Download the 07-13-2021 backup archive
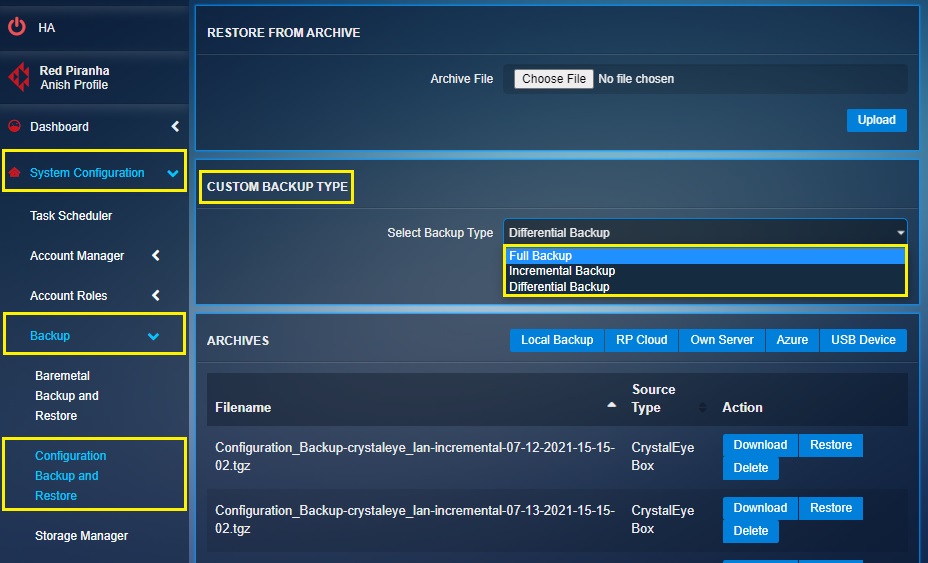The height and width of the screenshot is (563, 928). tap(760, 508)
